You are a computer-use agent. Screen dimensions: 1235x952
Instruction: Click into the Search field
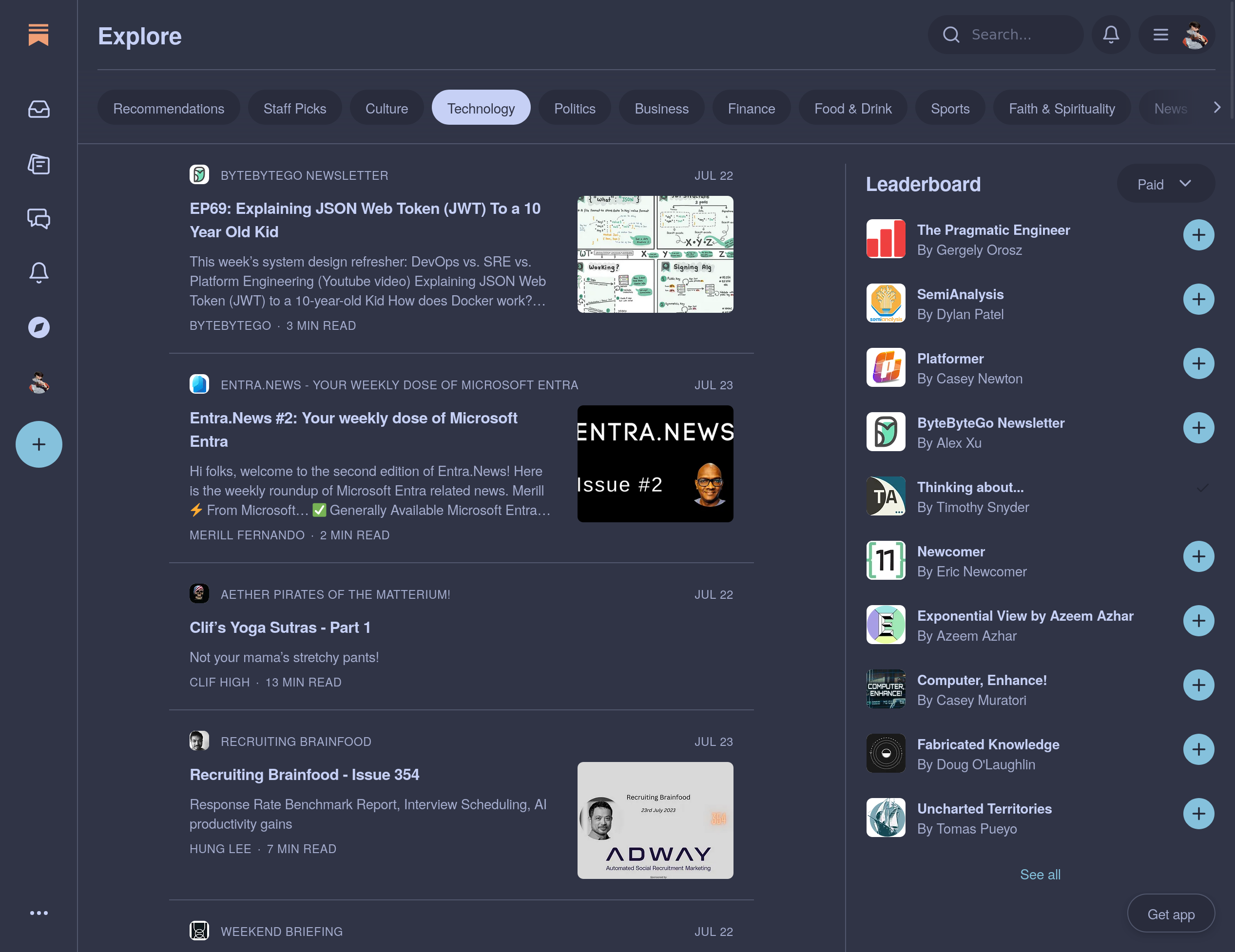pyautogui.click(x=1005, y=35)
